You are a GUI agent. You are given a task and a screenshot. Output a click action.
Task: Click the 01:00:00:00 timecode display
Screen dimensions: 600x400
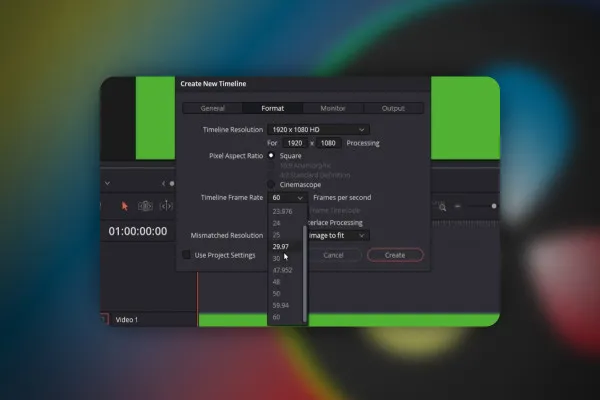click(138, 231)
